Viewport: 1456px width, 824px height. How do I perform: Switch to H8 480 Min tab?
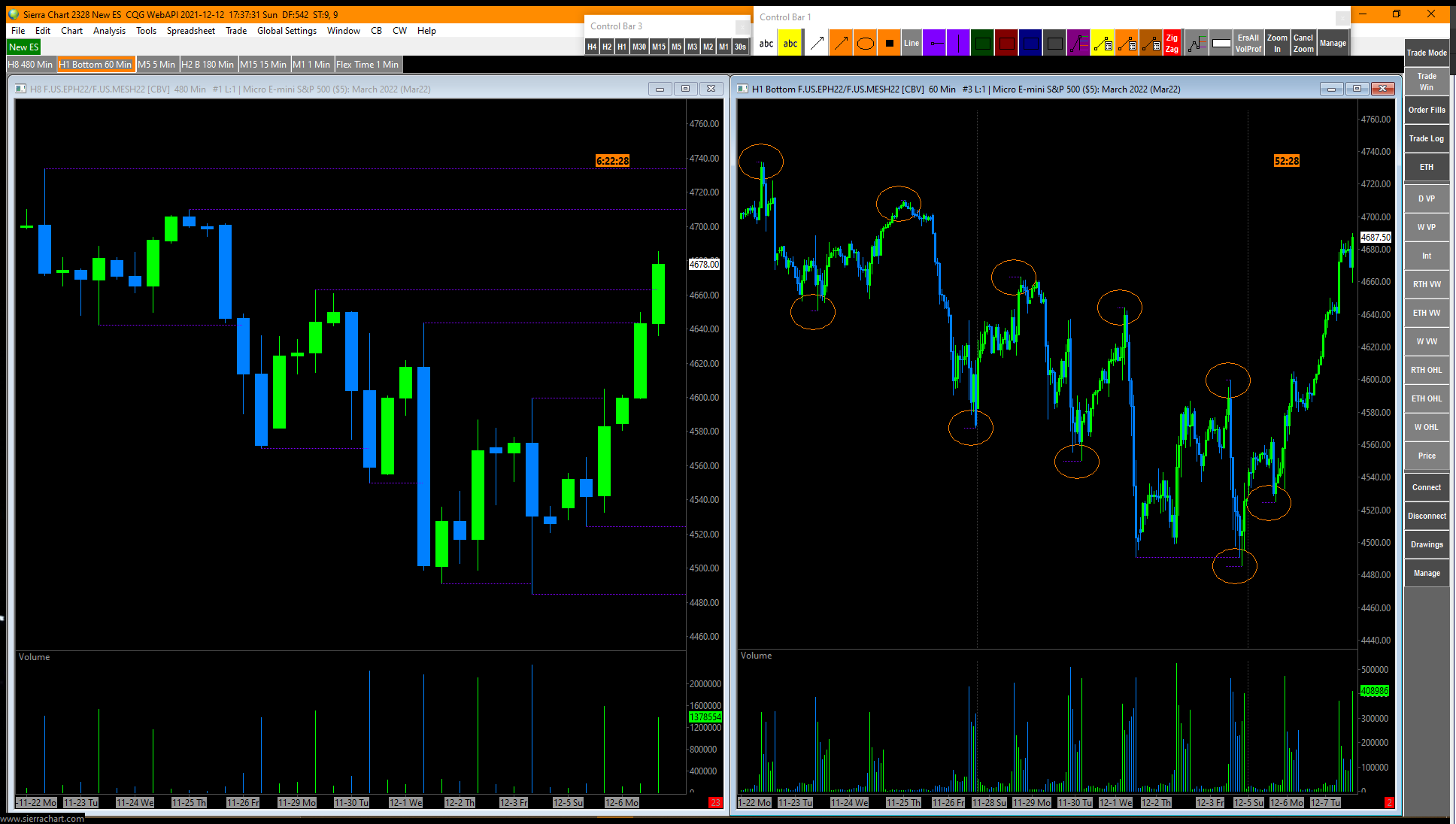point(30,65)
